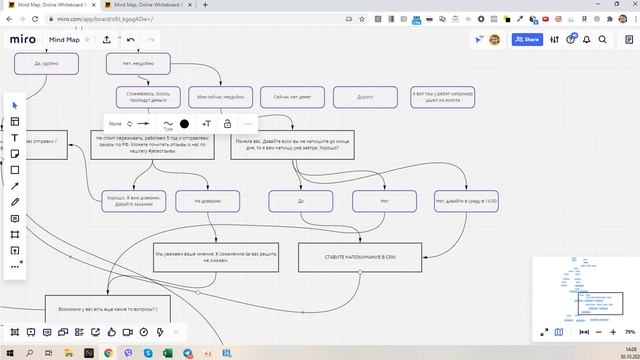Open the Help question mark icon
Image resolution: width=640 pixels, height=360 pixels.
click(x=571, y=39)
